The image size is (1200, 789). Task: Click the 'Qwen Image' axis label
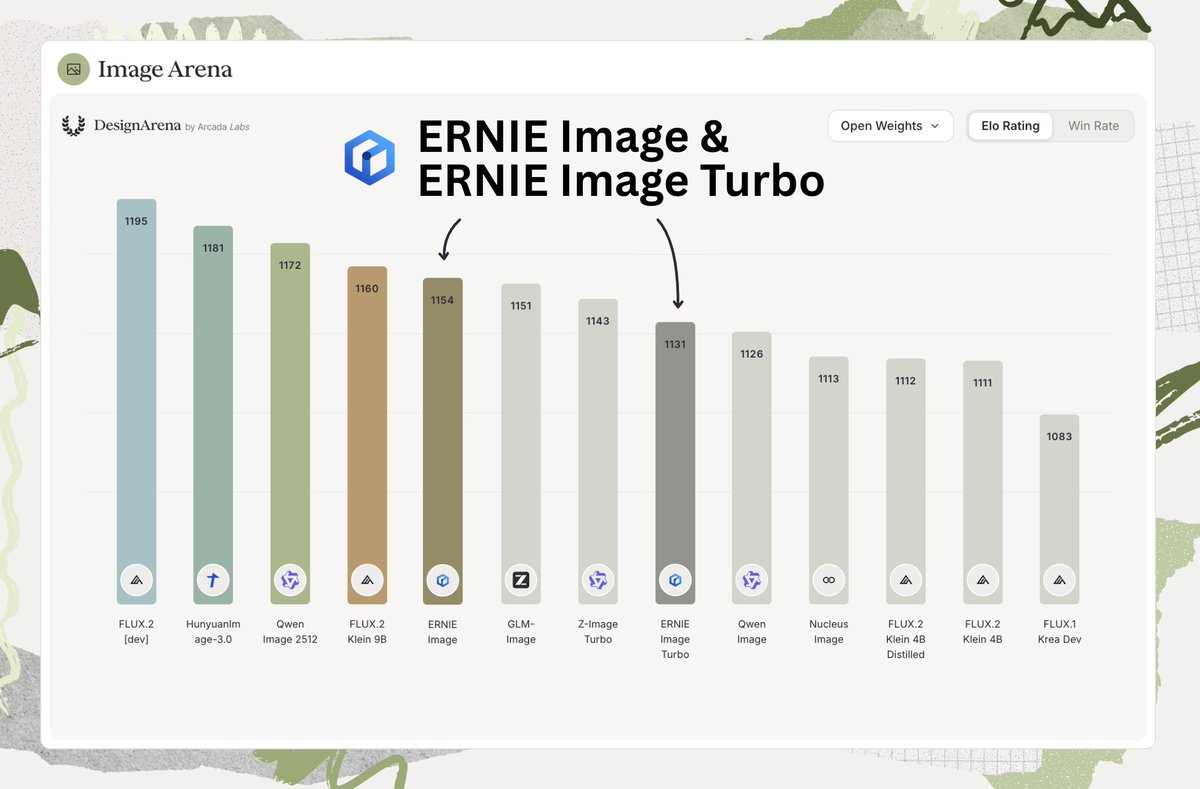coord(752,632)
